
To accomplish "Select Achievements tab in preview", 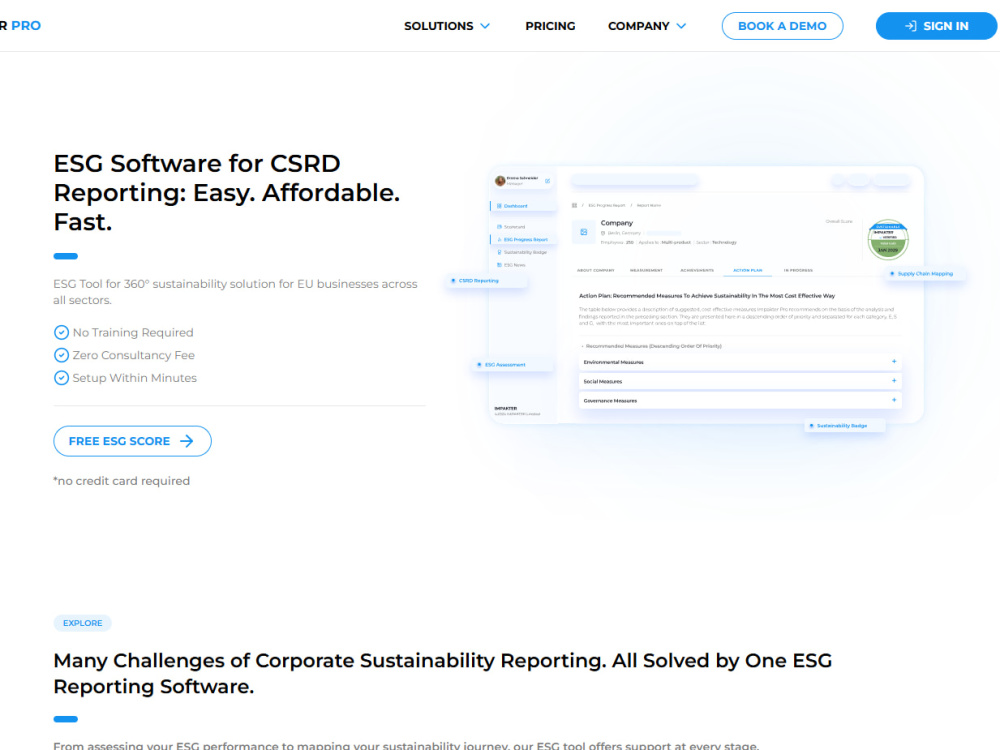I will (x=697, y=270).
